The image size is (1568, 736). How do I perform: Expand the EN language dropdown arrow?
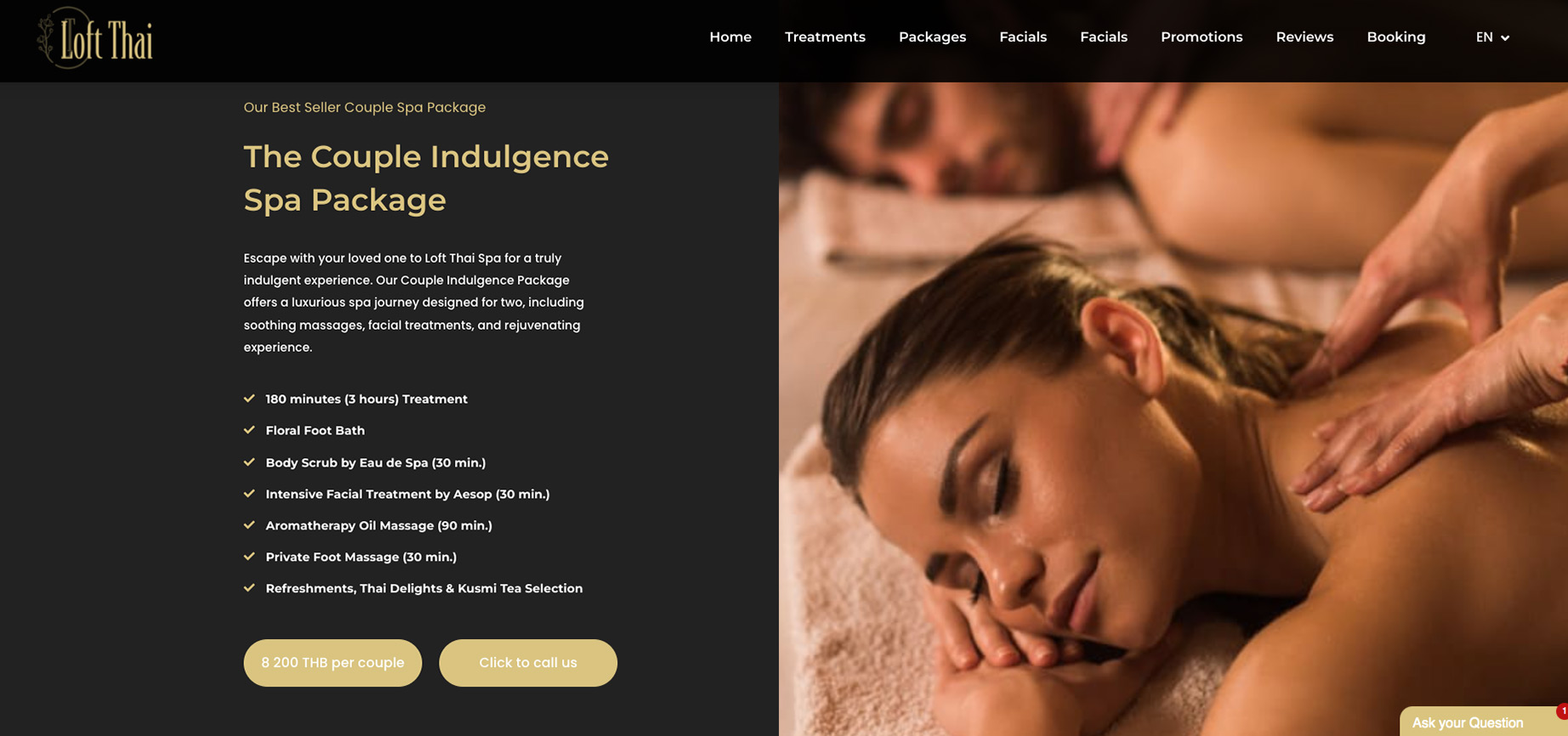(x=1505, y=38)
